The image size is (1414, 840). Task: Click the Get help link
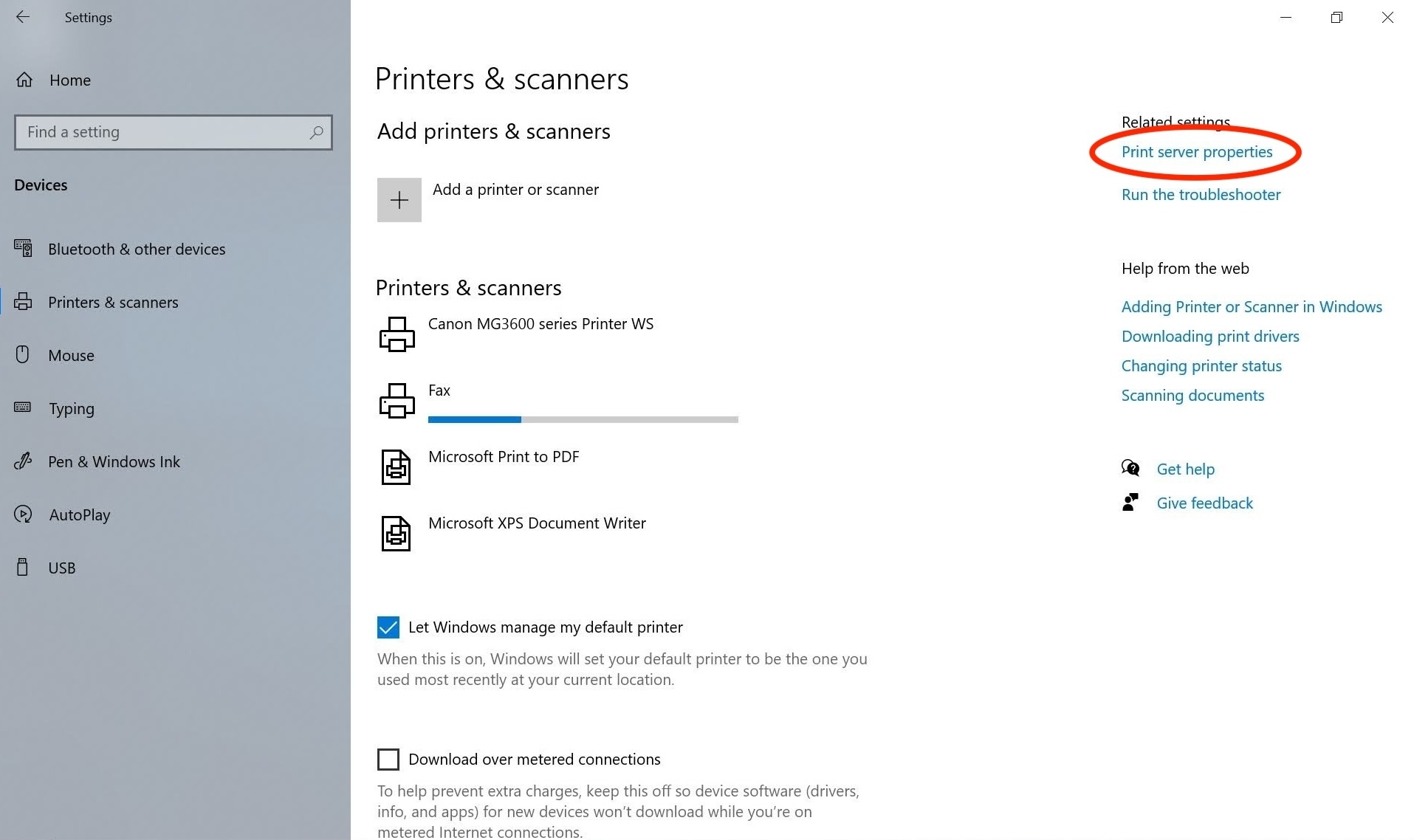coord(1185,469)
